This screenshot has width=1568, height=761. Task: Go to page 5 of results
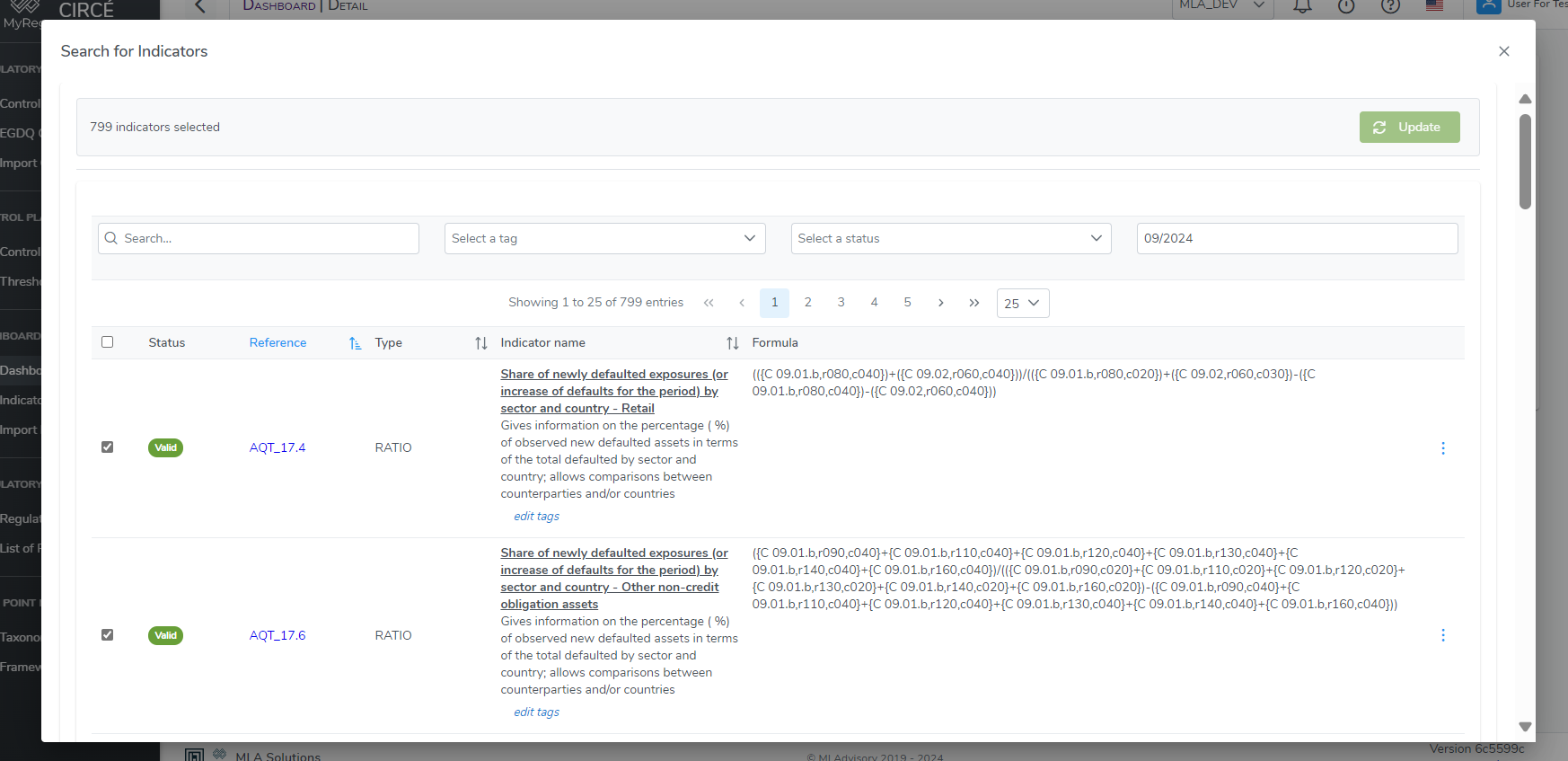tap(907, 303)
